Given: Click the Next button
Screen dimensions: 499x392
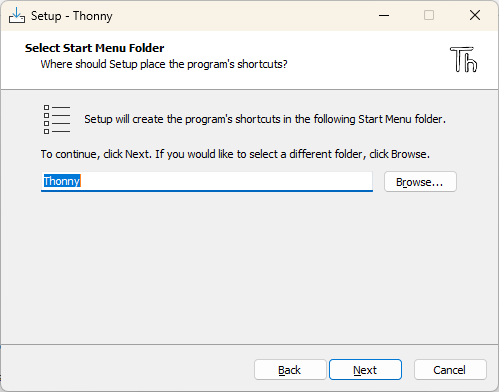Looking at the screenshot, I should pyautogui.click(x=365, y=370).
